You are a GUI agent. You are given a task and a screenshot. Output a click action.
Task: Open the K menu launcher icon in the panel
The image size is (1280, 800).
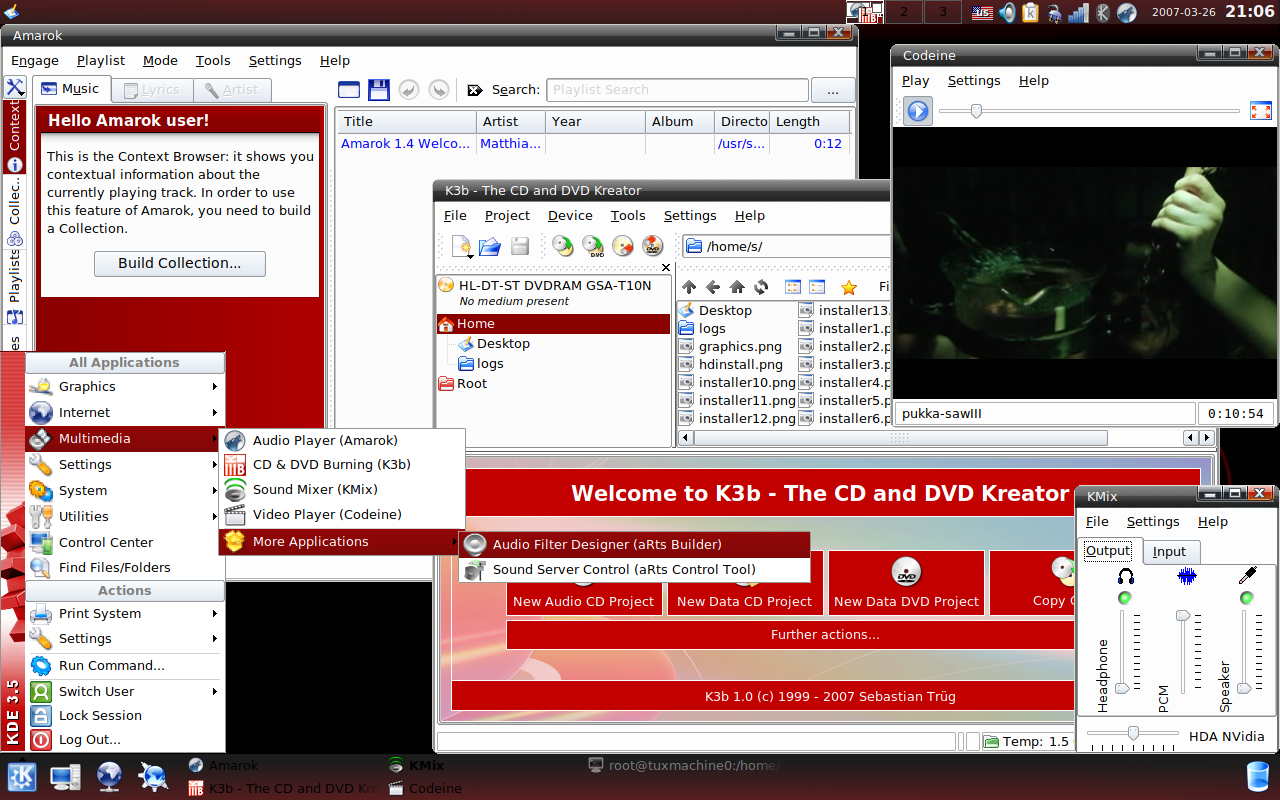point(22,777)
